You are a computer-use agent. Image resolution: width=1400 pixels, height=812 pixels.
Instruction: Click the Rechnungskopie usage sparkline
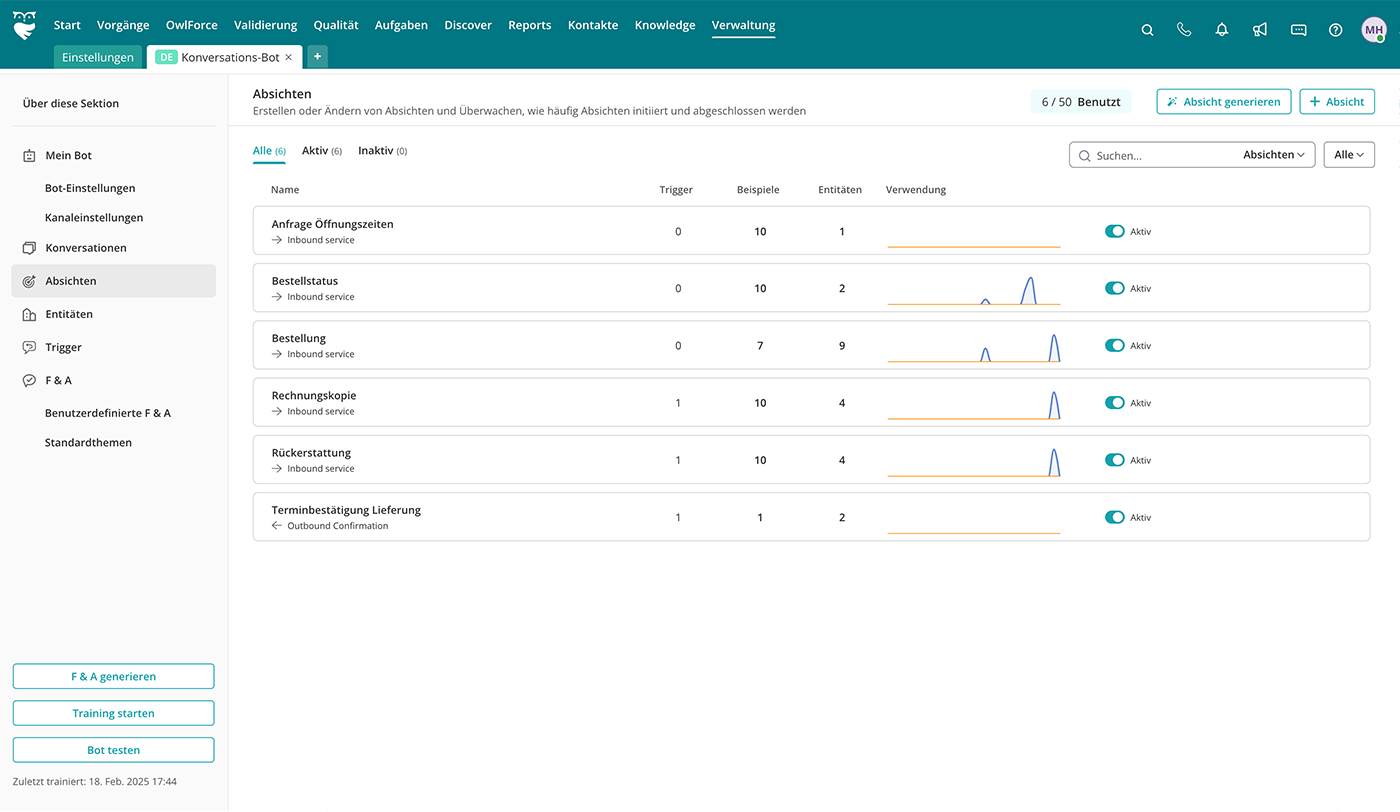(x=974, y=404)
